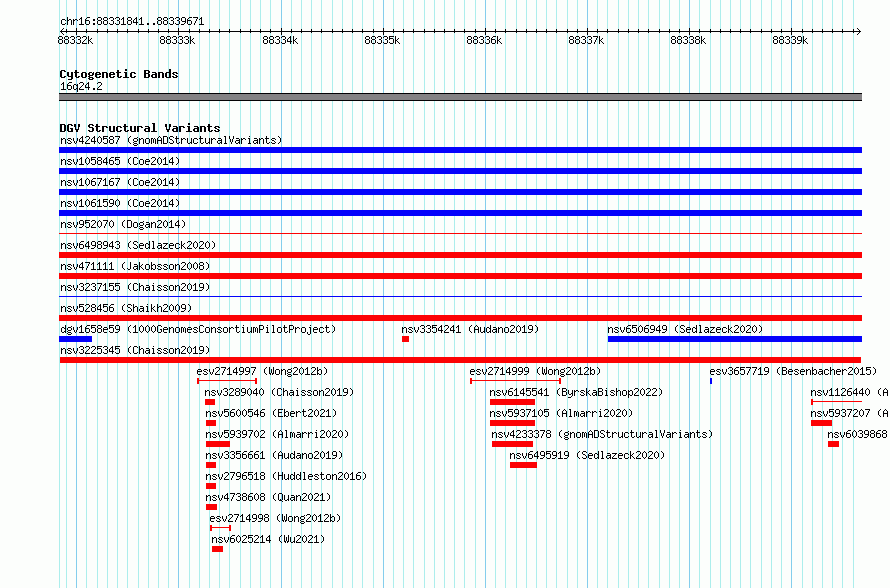Click red bar under nsv6495919

pyautogui.click(x=523, y=465)
